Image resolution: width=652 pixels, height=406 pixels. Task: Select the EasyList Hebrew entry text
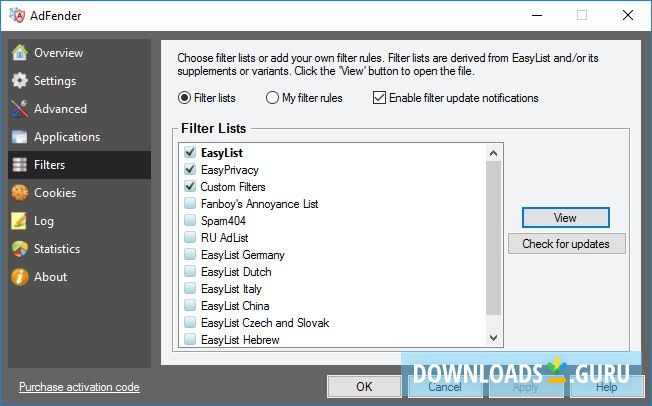click(x=240, y=340)
